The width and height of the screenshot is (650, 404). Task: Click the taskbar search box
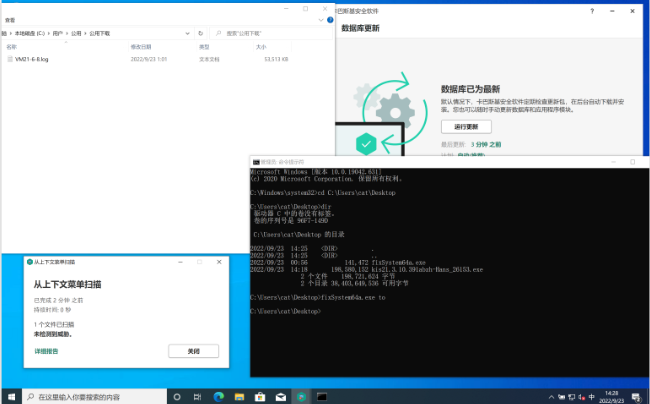tap(95, 397)
